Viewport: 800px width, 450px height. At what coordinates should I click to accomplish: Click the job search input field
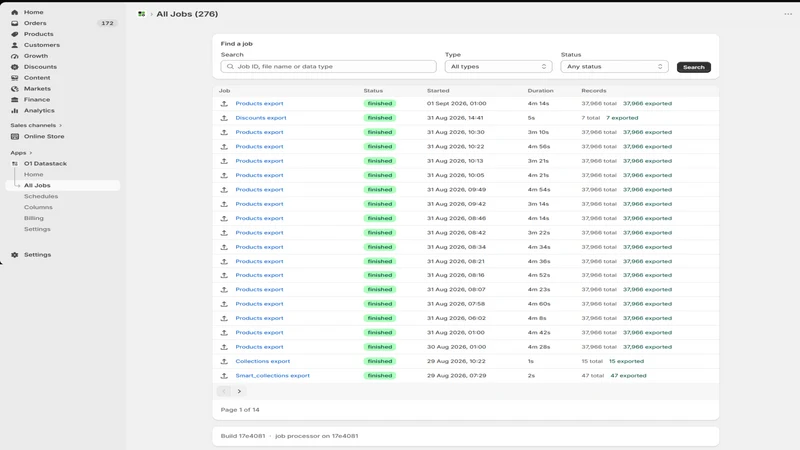(329, 67)
